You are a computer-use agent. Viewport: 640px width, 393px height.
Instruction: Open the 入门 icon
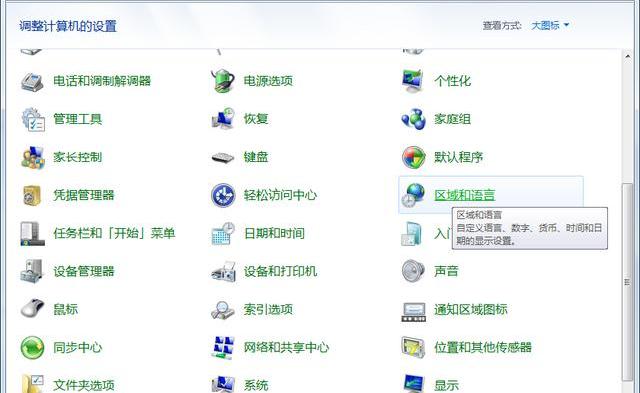[411, 233]
